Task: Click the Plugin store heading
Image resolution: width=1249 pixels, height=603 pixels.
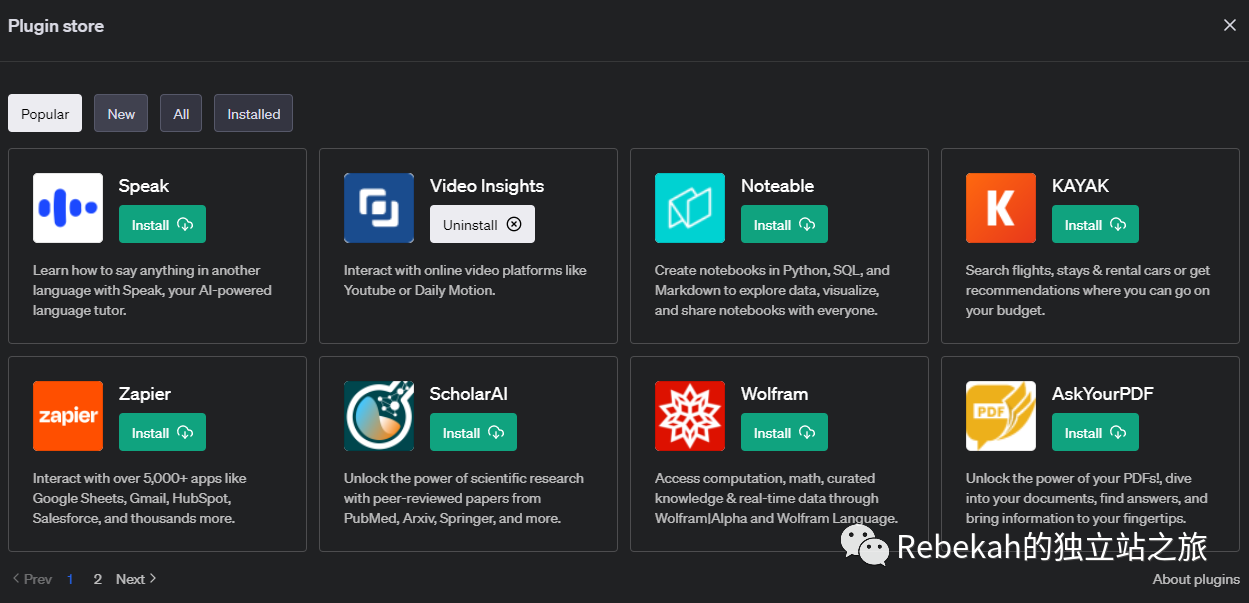Action: click(x=56, y=26)
